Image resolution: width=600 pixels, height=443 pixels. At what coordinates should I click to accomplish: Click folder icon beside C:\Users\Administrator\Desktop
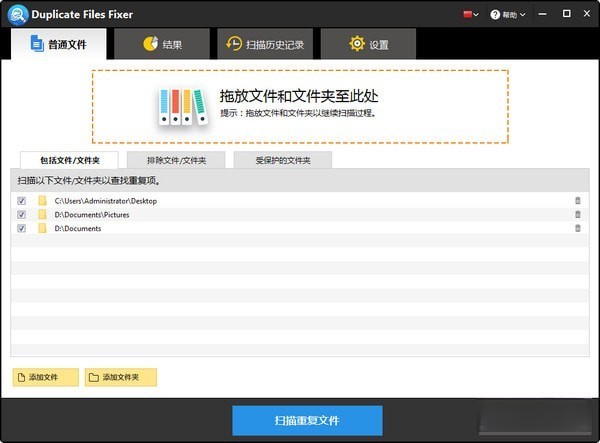click(x=42, y=200)
